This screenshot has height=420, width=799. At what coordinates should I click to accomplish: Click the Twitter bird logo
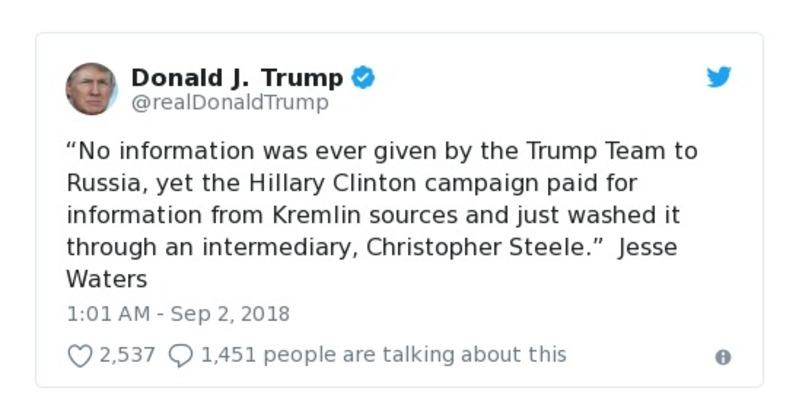coord(719,78)
